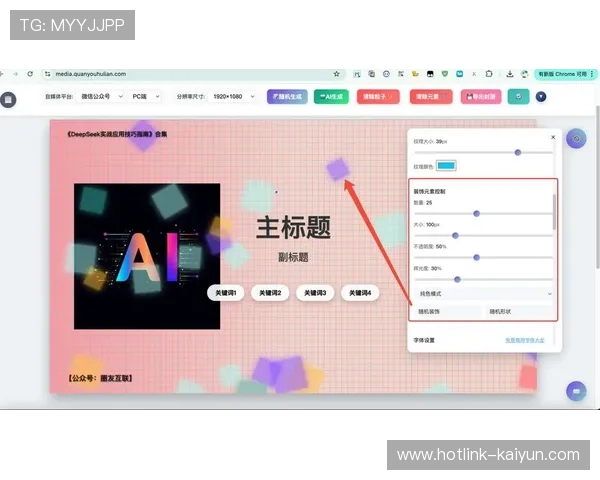
Task: Click the 随机装饰 button
Action: point(447,312)
